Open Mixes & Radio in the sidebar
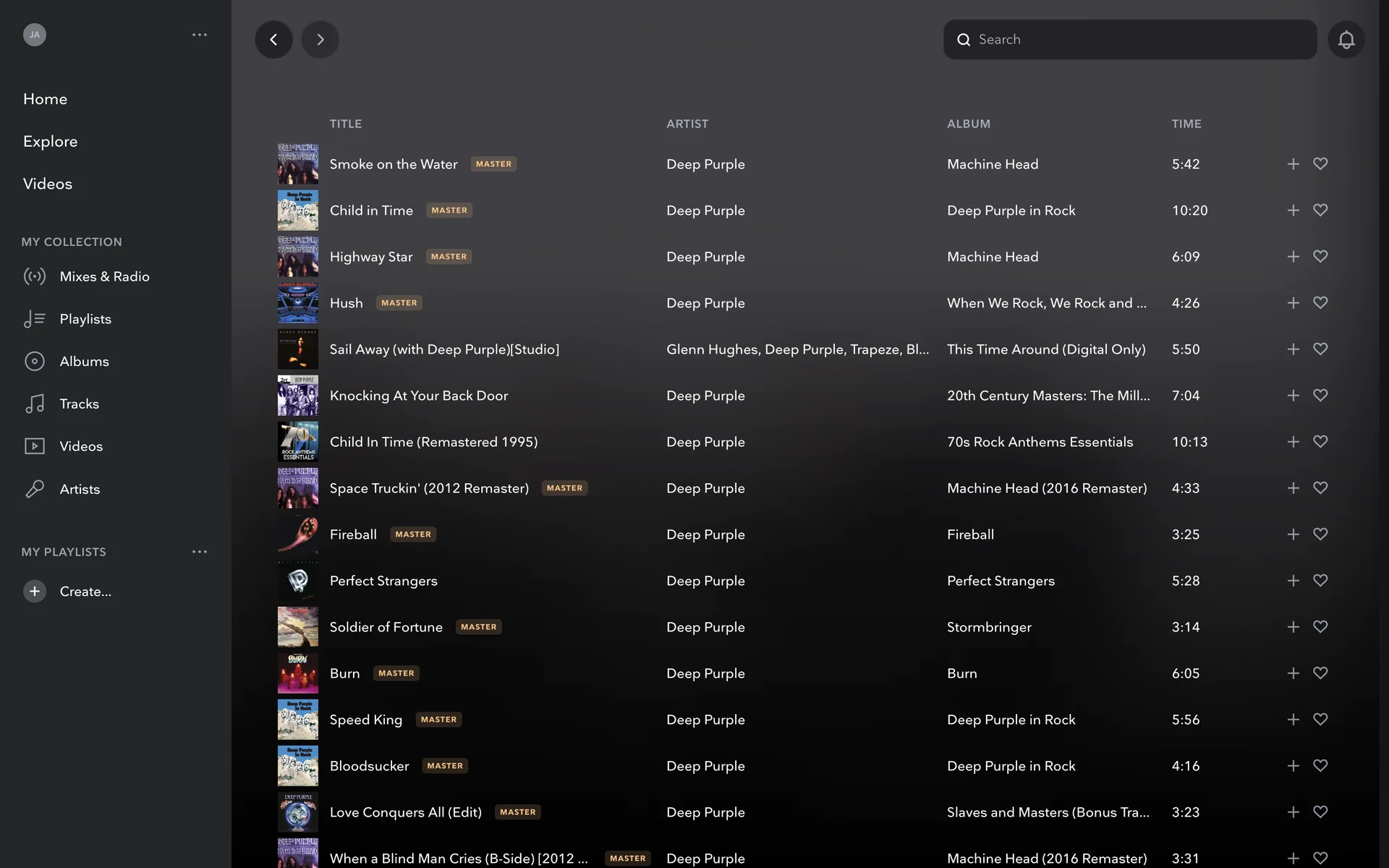Screen dimensions: 1389x868 (104, 276)
